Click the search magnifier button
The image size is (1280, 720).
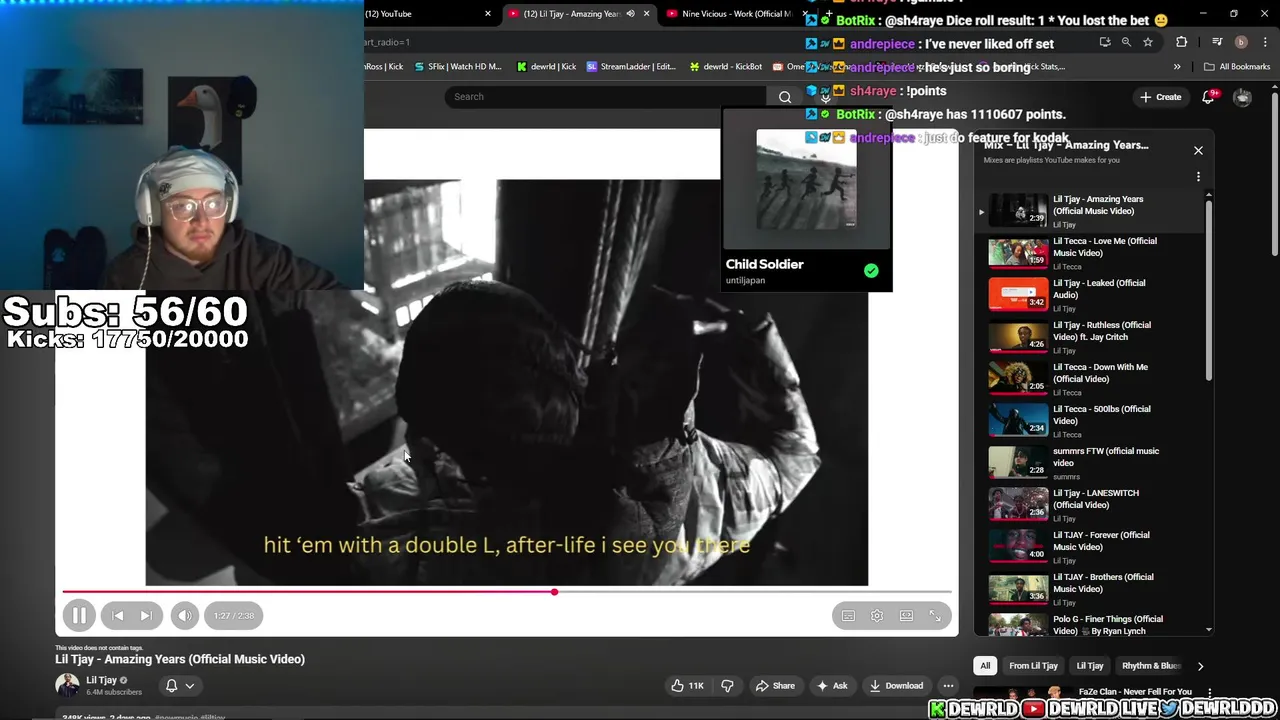(x=785, y=97)
